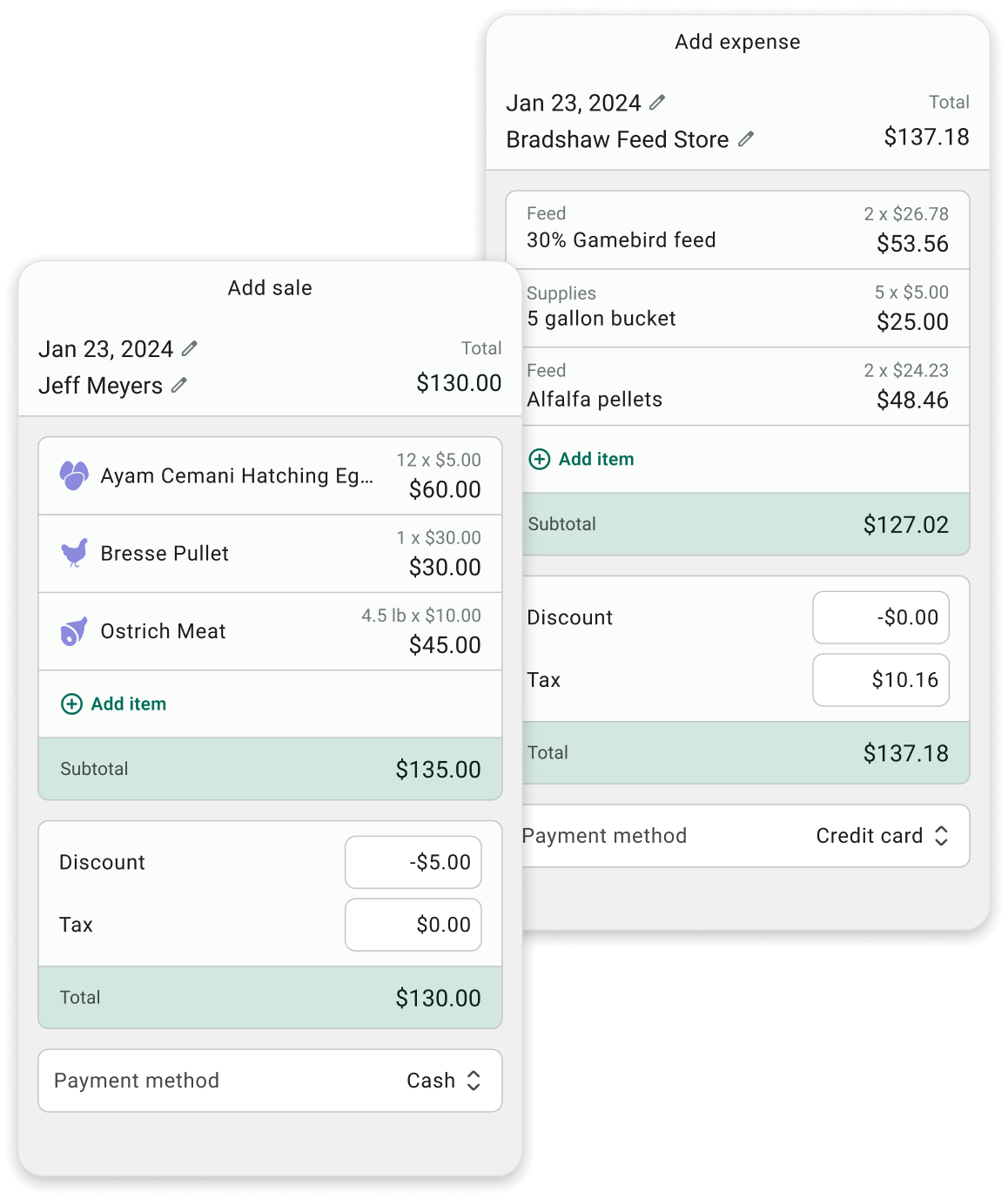Screen dimensions: 1008x1199
Task: Open the 30% Gamebird feed line item
Action: [738, 230]
